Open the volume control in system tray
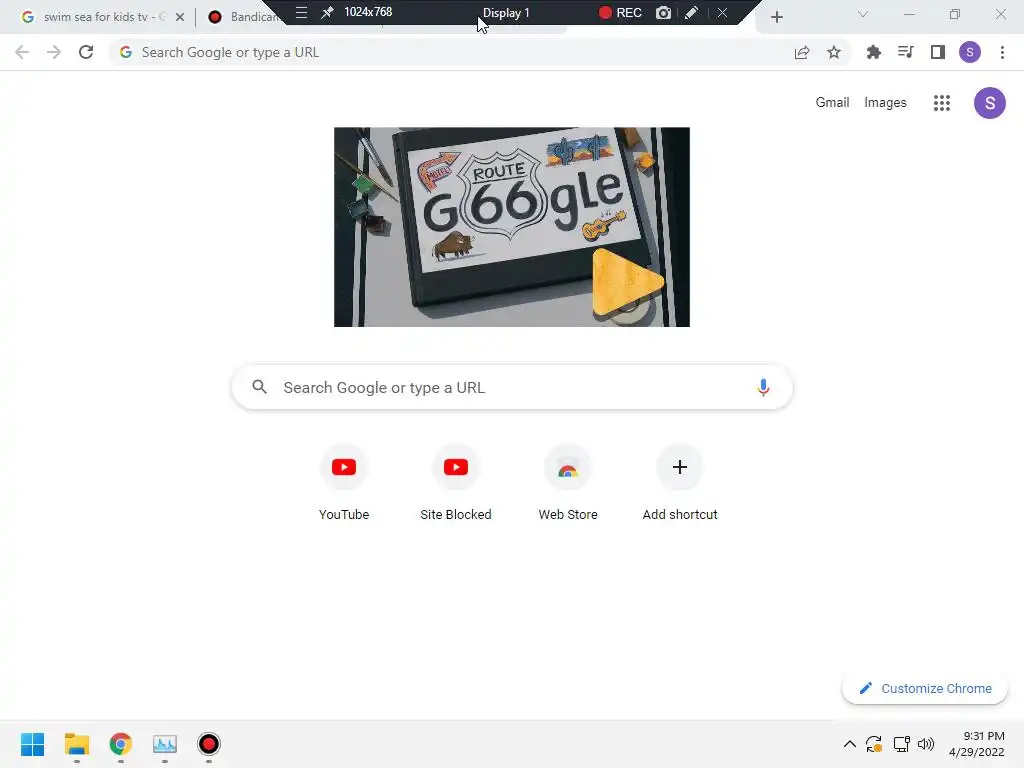Viewport: 1024px width, 768px height. coord(926,744)
